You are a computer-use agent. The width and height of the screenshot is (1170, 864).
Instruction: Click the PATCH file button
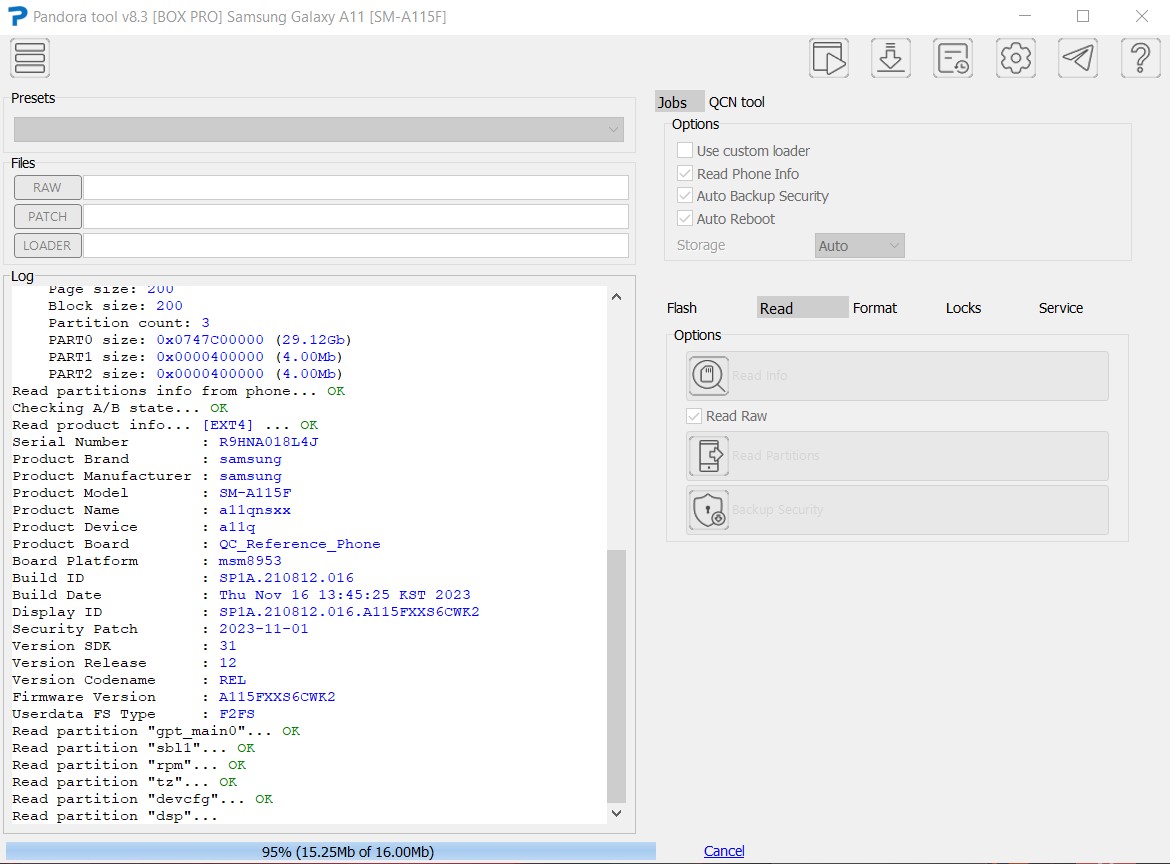(x=47, y=216)
